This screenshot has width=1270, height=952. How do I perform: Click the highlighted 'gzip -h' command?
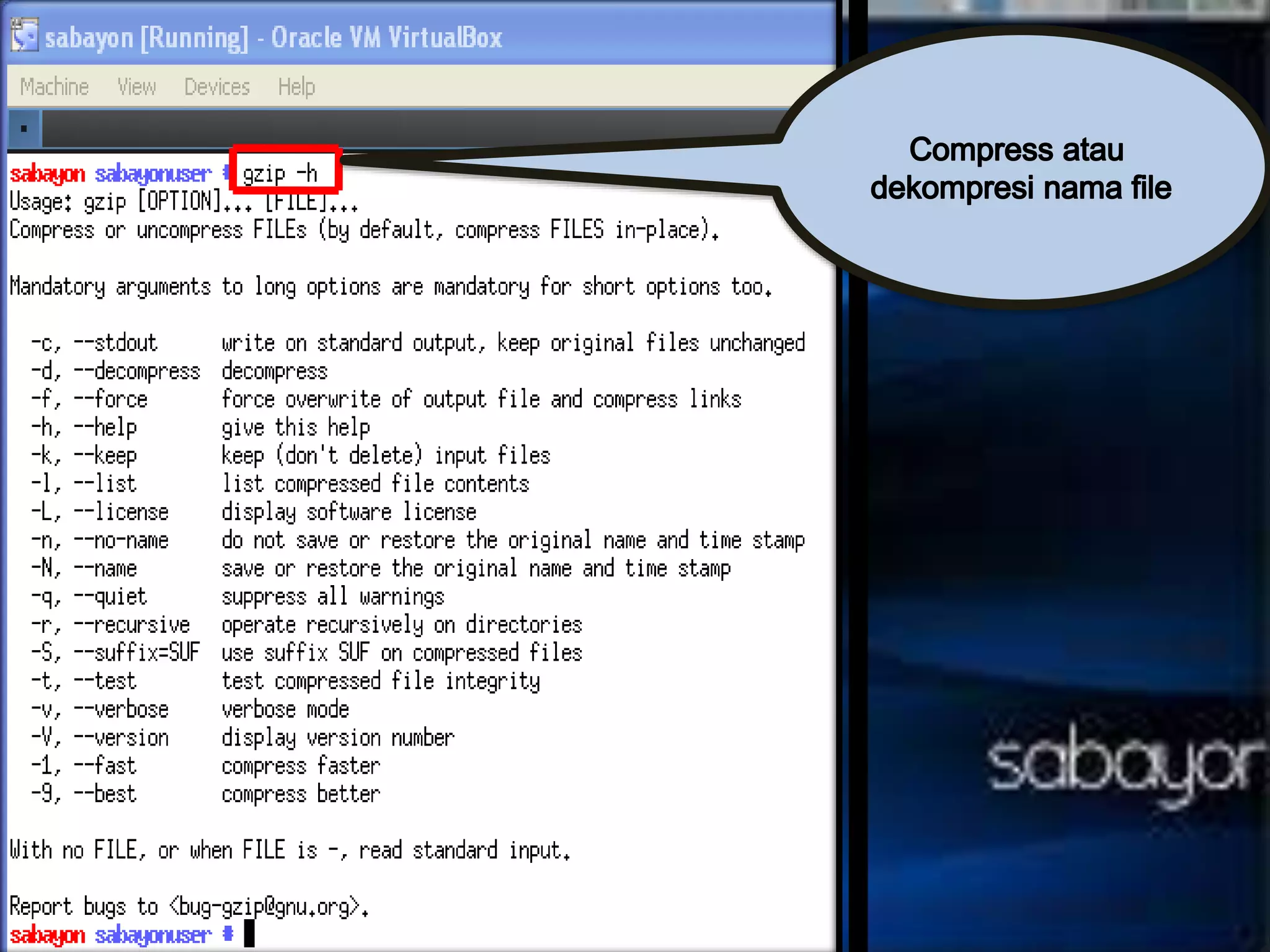(x=280, y=174)
